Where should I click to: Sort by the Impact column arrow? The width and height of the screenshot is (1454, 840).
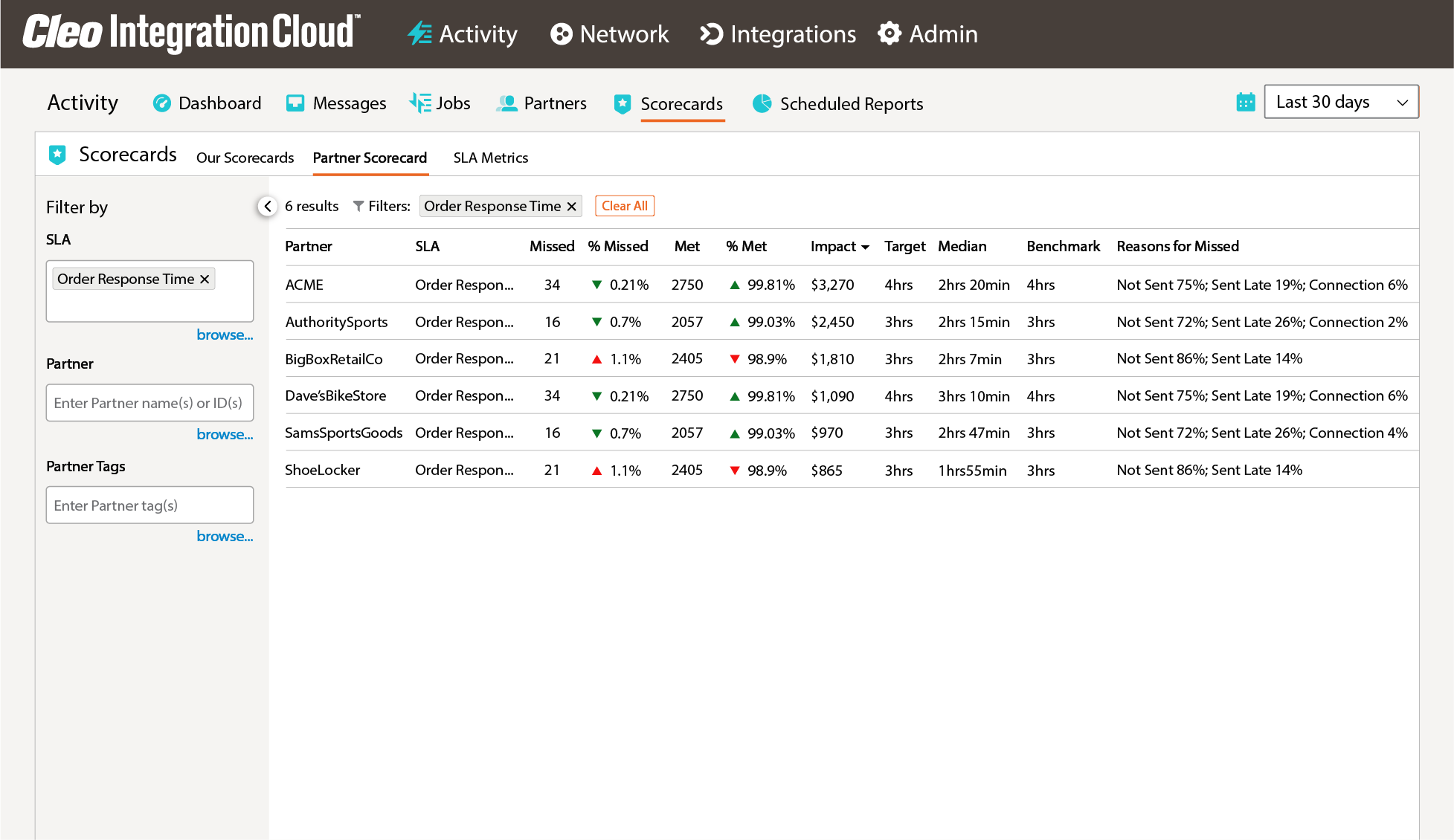coord(865,247)
